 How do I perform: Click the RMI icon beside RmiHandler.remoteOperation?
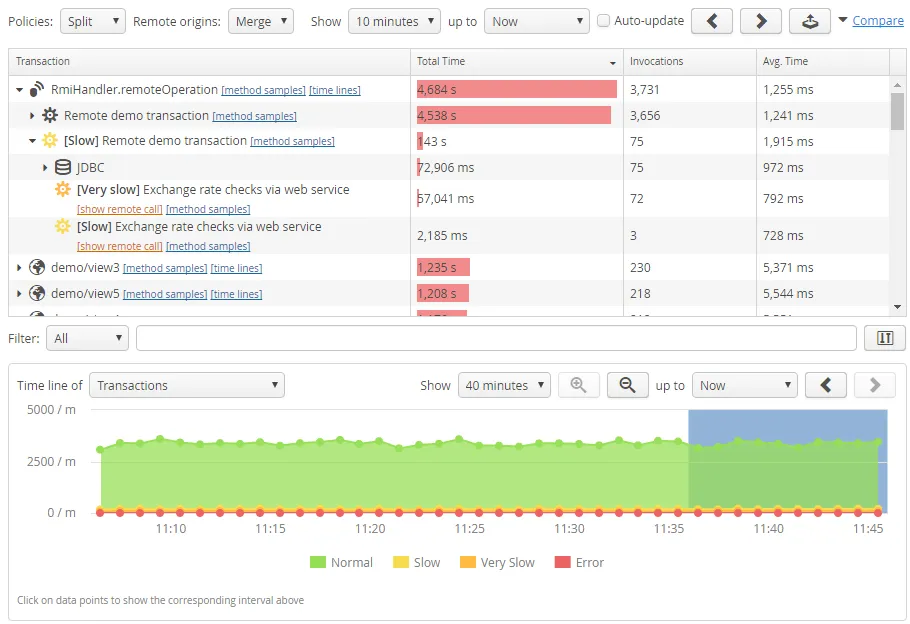(x=37, y=89)
